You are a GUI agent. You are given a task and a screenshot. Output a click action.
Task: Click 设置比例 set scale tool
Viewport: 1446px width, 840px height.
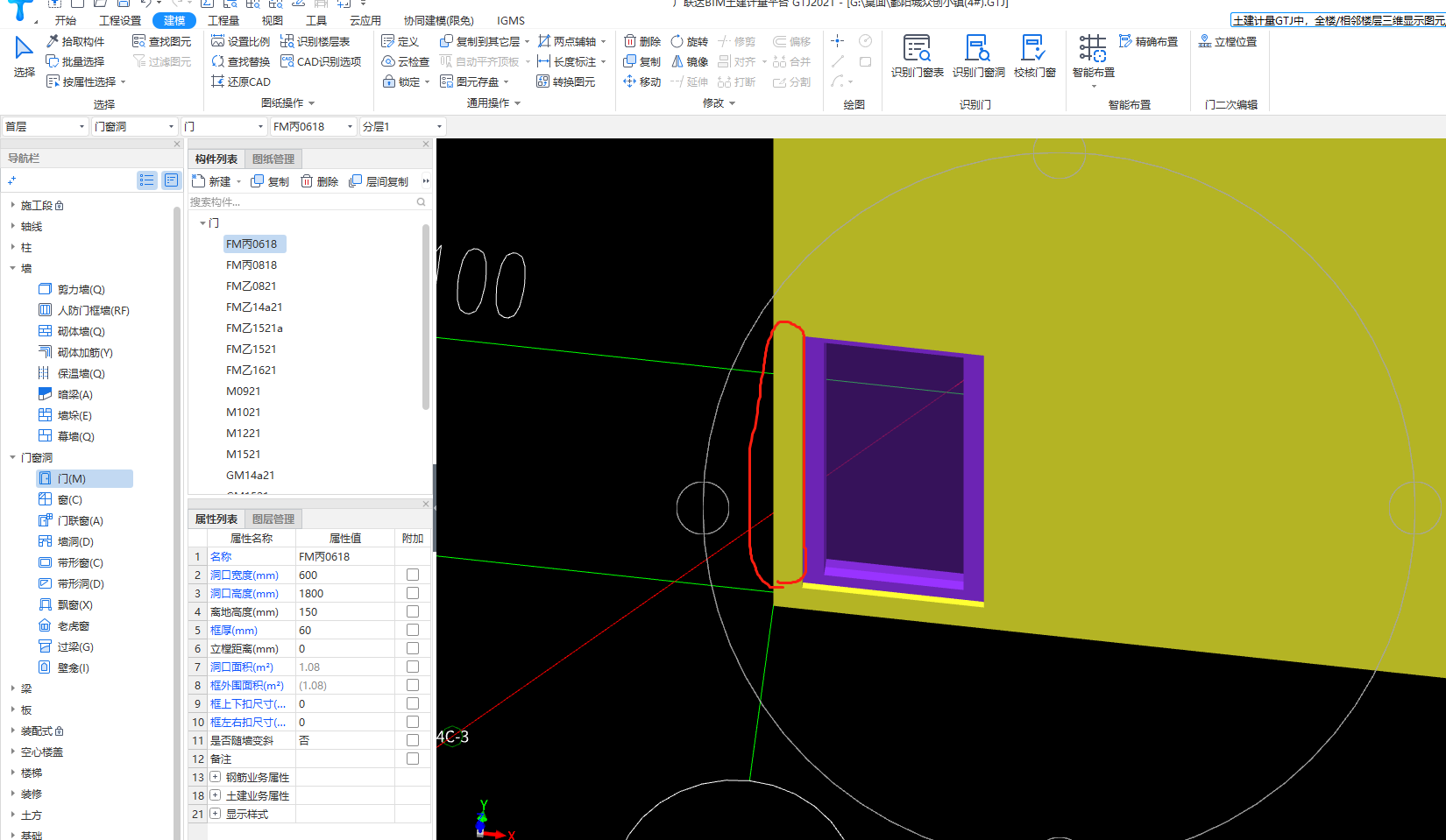[241, 41]
